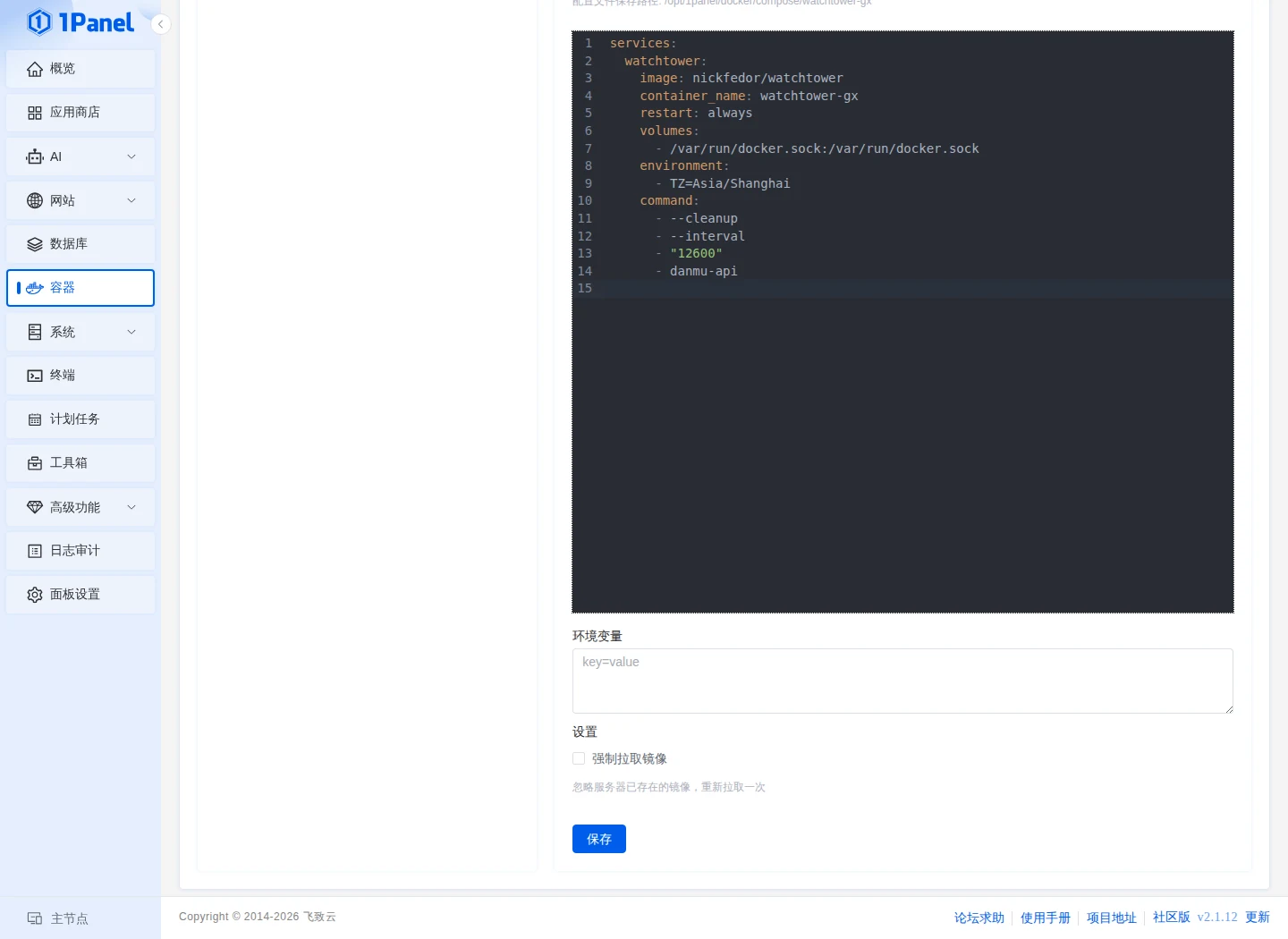The width and height of the screenshot is (1288, 939).
Task: Click the node icon beside 主节点
Action: (x=35, y=918)
